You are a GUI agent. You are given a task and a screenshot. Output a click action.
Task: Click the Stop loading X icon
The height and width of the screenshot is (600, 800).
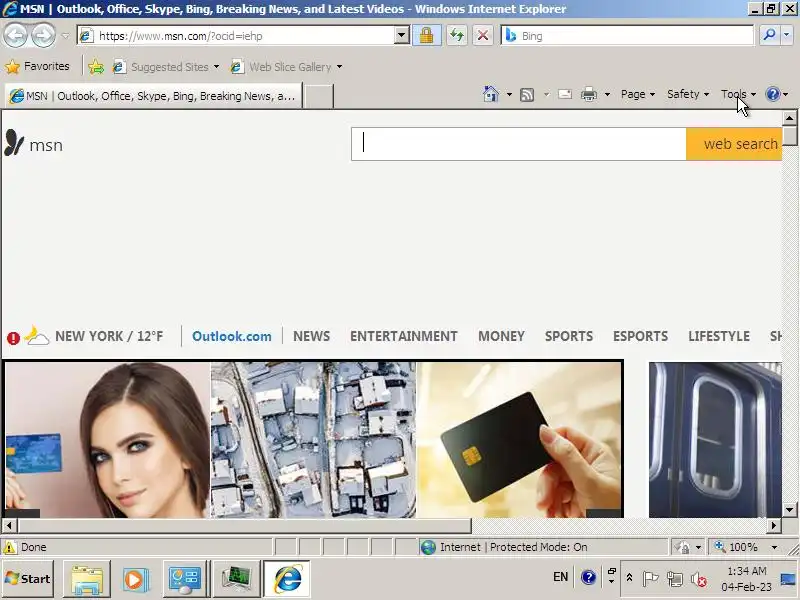click(x=483, y=36)
